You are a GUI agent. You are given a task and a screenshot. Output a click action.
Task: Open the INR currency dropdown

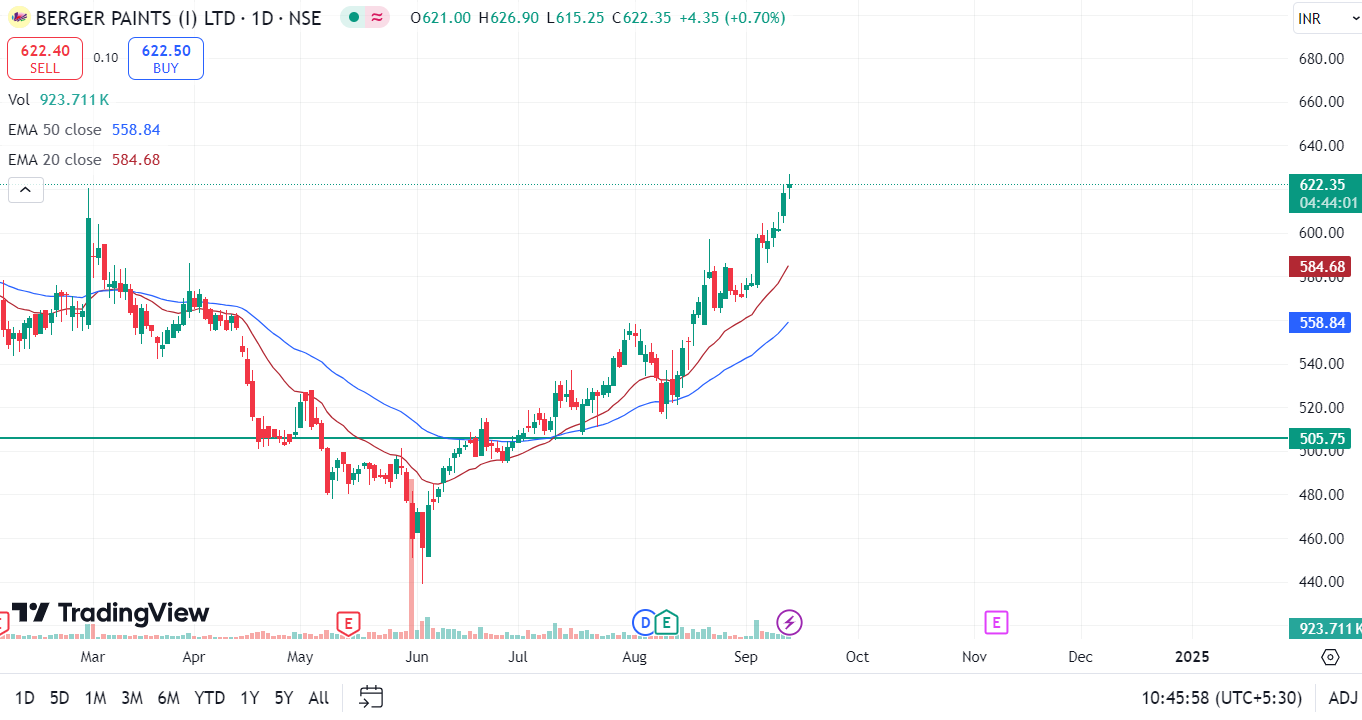(x=1326, y=18)
